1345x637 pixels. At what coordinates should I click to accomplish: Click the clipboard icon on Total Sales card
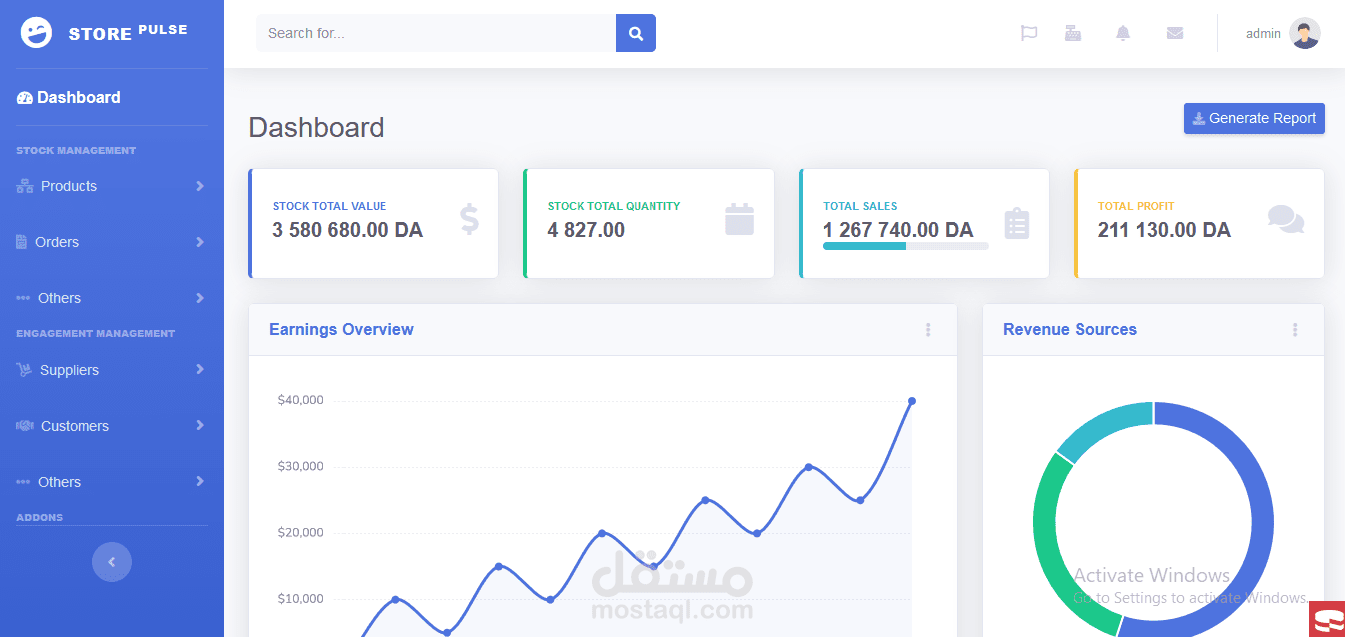(x=1017, y=223)
